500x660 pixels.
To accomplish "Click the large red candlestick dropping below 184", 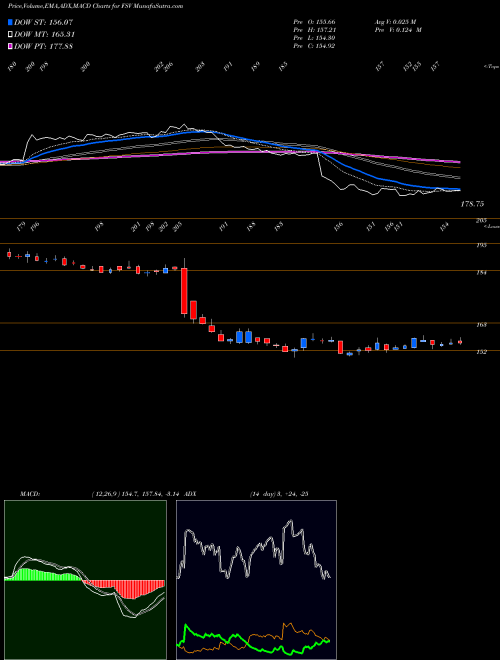I will (x=184, y=291).
